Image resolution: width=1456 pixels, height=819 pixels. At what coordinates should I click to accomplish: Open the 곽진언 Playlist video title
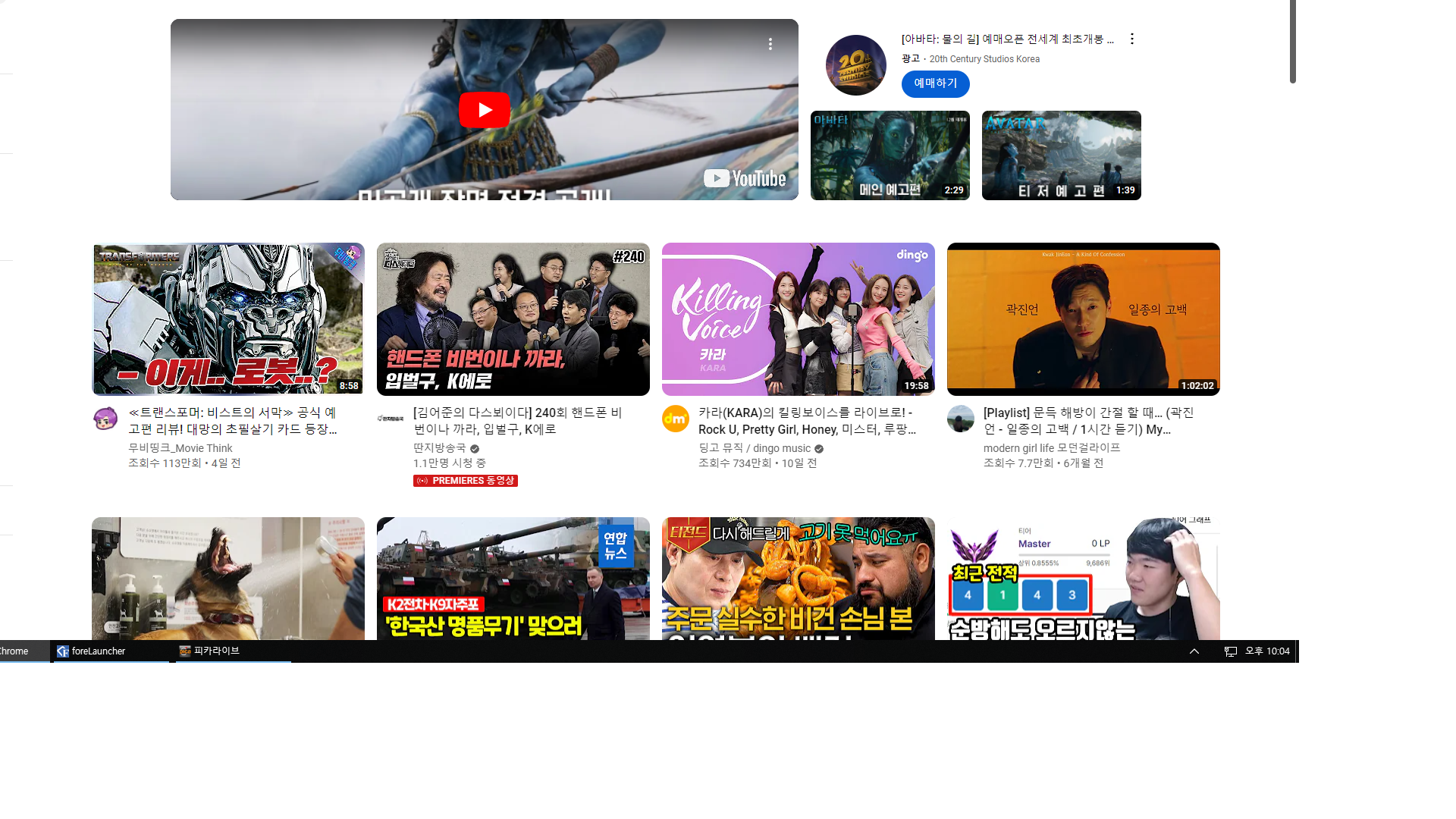(1087, 421)
